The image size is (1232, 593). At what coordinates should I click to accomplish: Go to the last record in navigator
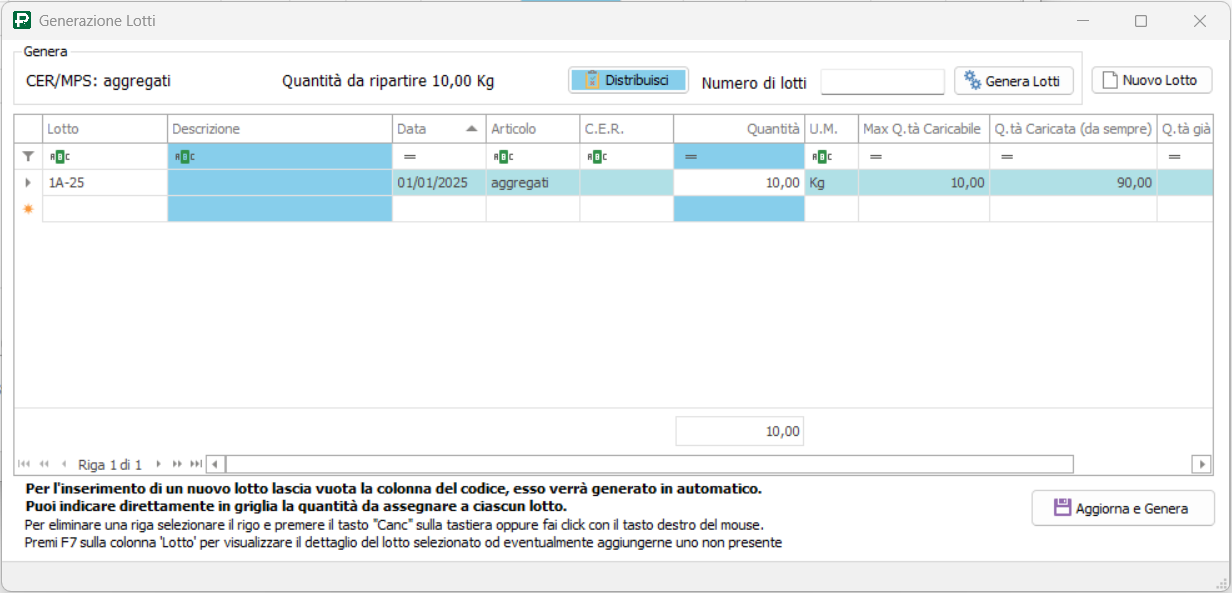[195, 464]
